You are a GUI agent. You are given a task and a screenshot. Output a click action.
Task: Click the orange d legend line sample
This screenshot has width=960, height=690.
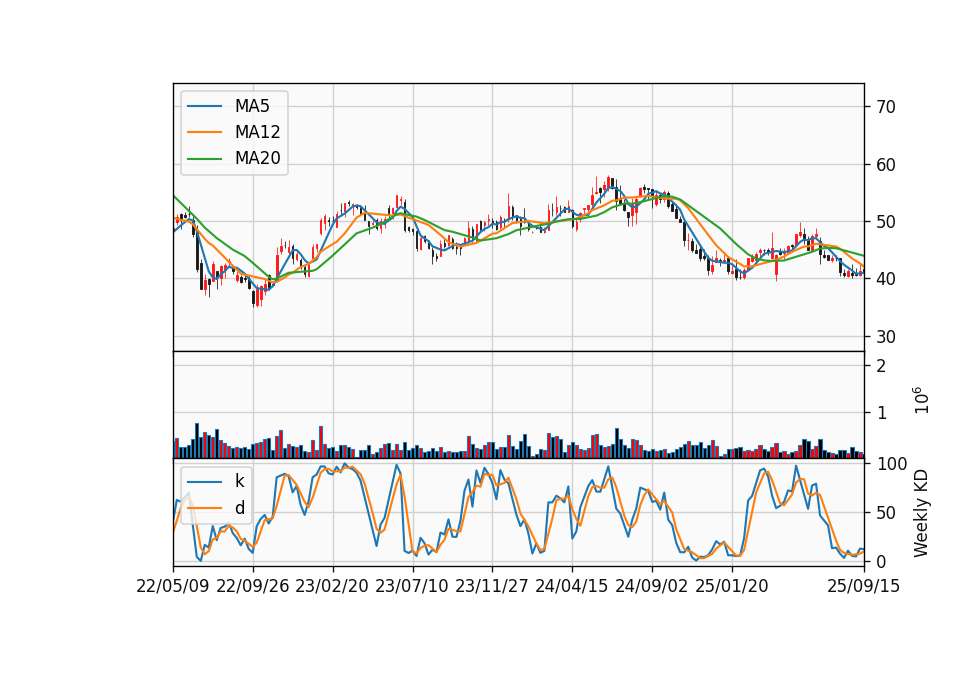tap(204, 508)
